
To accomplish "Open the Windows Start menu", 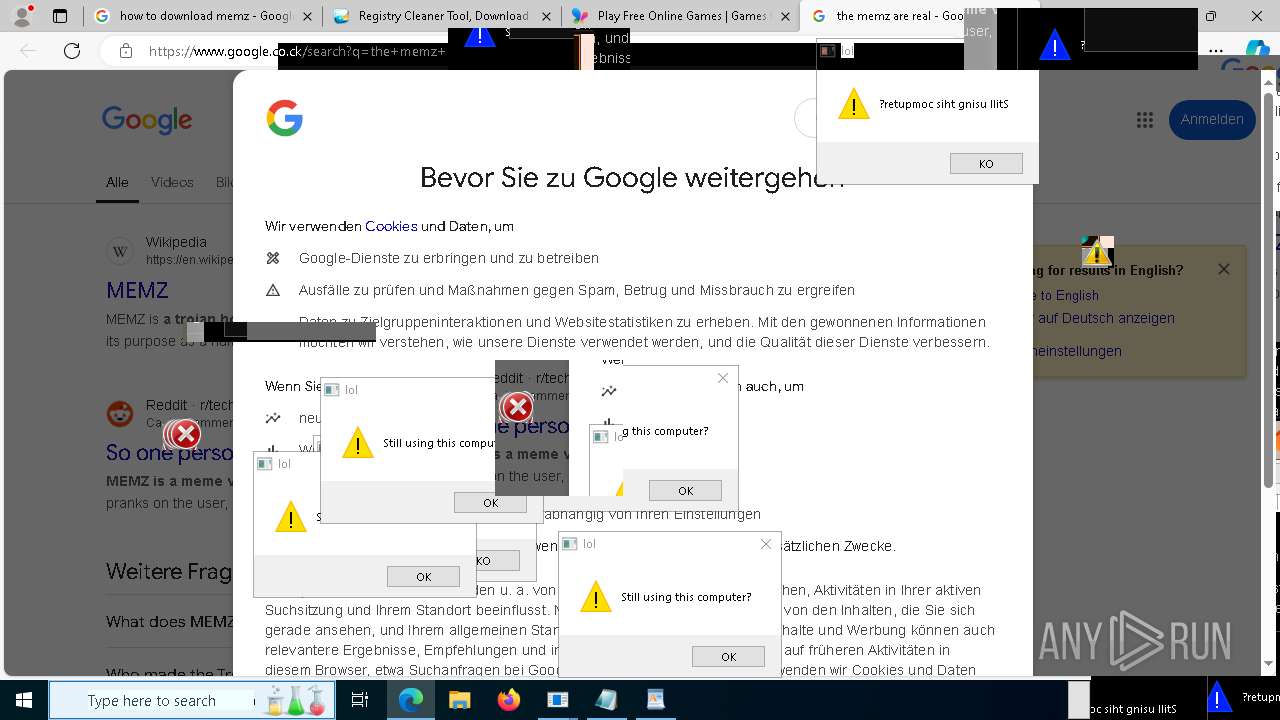I will (22, 700).
